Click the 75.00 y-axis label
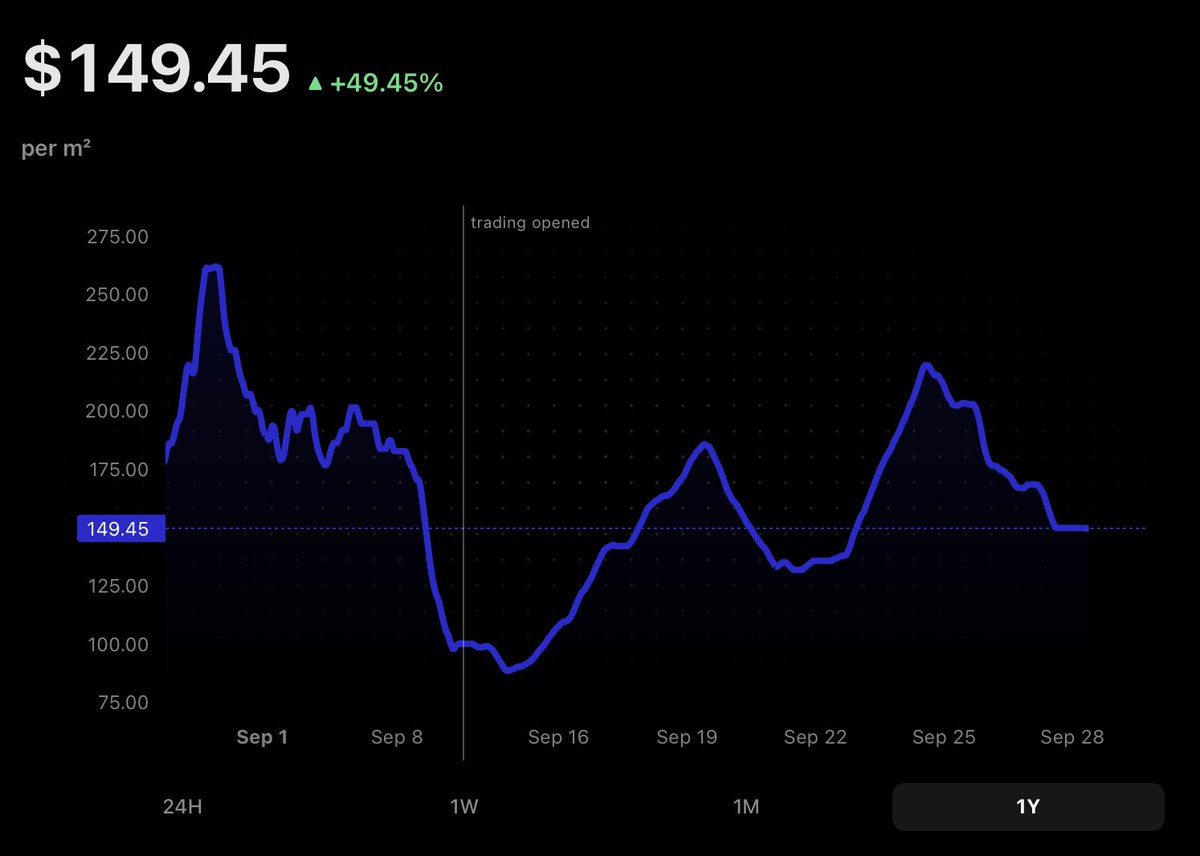Screen dimensions: 1200x856 click(x=122, y=702)
